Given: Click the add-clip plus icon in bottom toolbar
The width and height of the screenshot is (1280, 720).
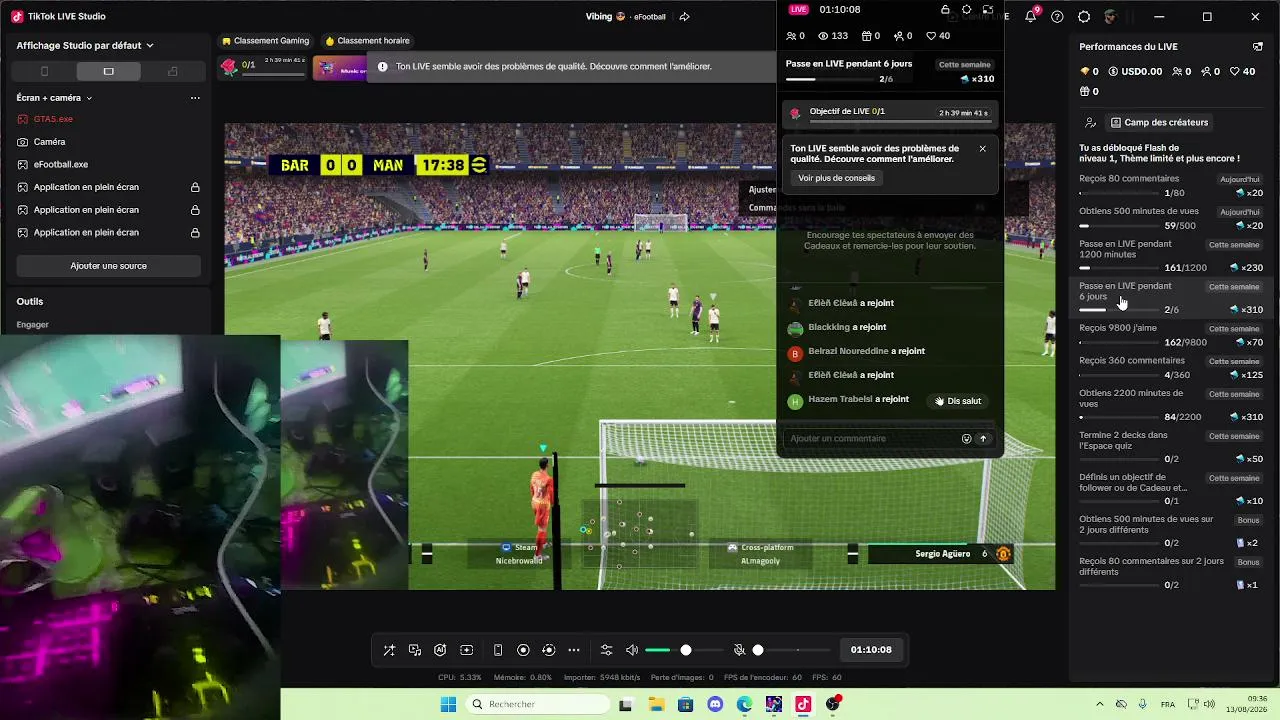Looking at the screenshot, I should click(x=466, y=650).
